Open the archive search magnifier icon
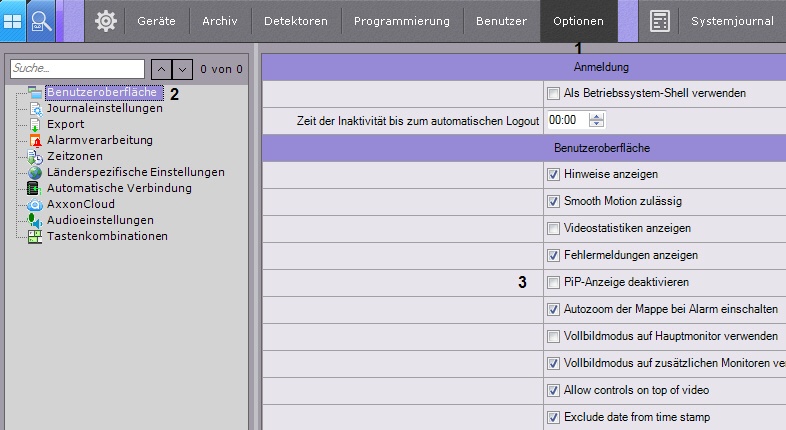This screenshot has height=430, width=786. [42, 20]
